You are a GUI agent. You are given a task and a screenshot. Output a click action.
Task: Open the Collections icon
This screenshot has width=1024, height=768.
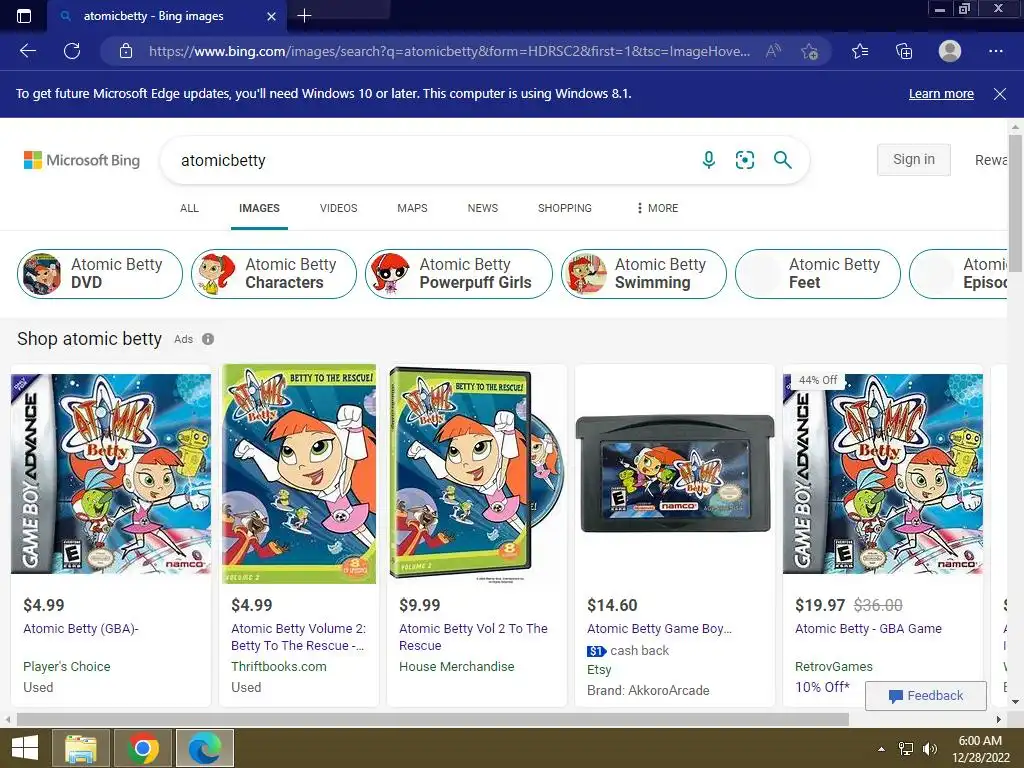pos(904,51)
